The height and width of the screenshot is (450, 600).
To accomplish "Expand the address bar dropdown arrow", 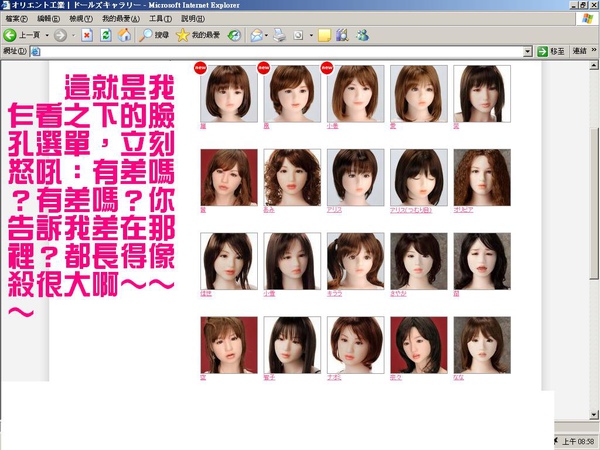I will pos(528,51).
